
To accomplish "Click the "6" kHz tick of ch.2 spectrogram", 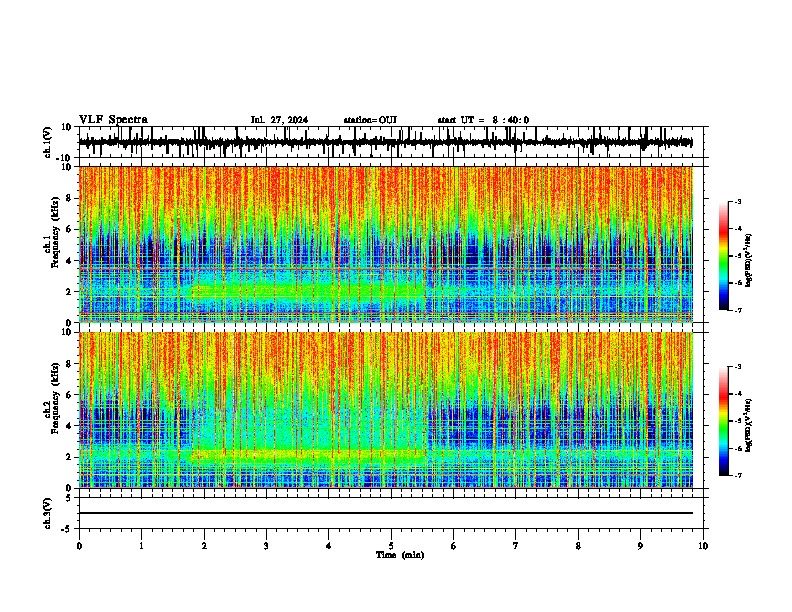I will tap(70, 394).
